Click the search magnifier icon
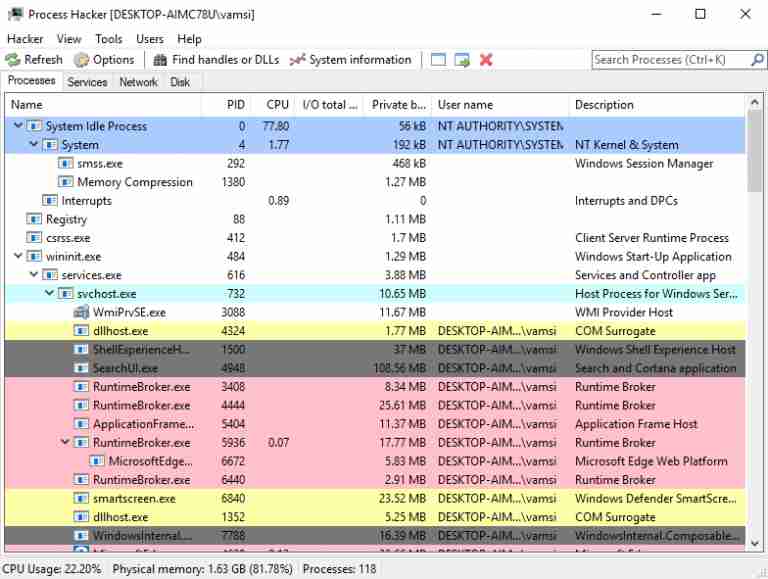Screen dimensions: 768x579 pyautogui.click(x=757, y=60)
